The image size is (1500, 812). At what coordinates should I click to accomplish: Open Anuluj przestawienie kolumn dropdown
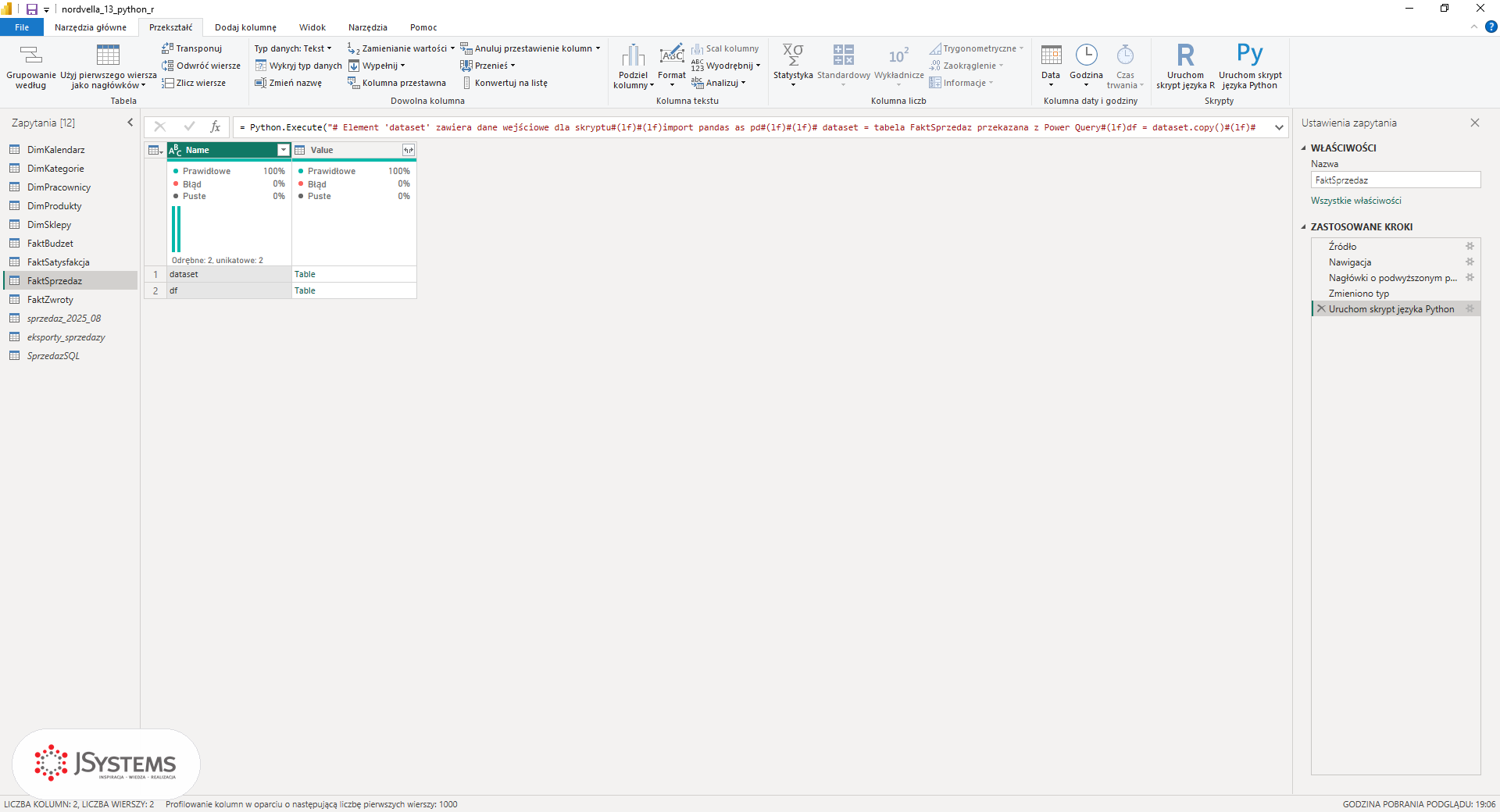530,48
